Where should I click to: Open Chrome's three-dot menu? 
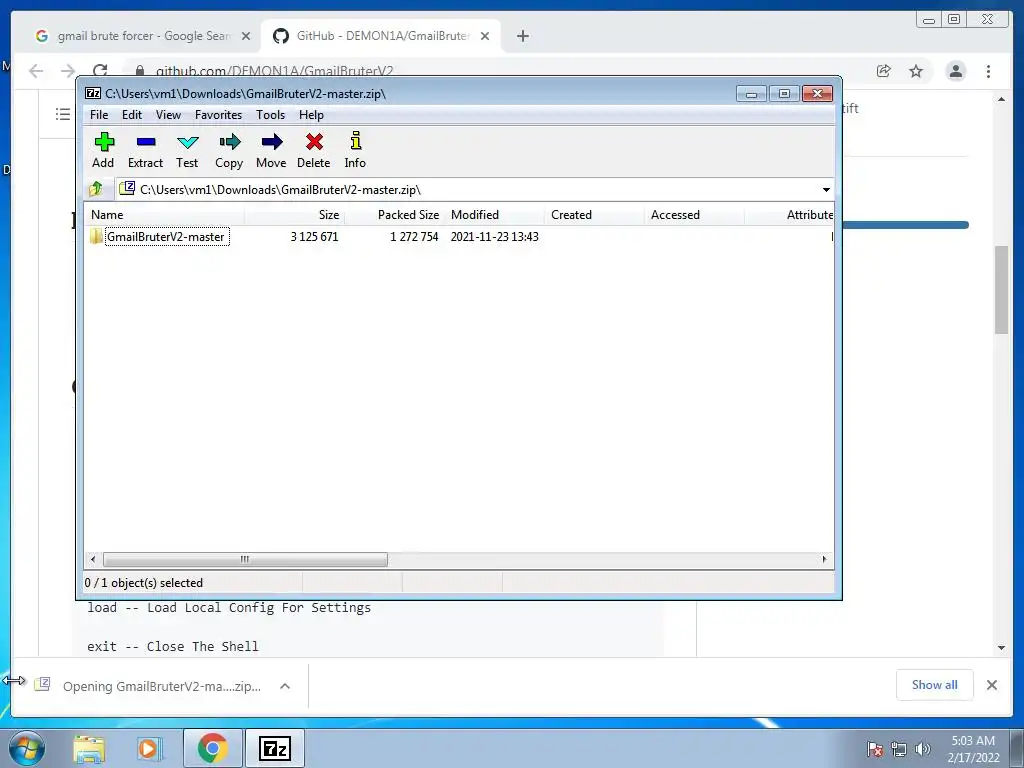point(988,71)
